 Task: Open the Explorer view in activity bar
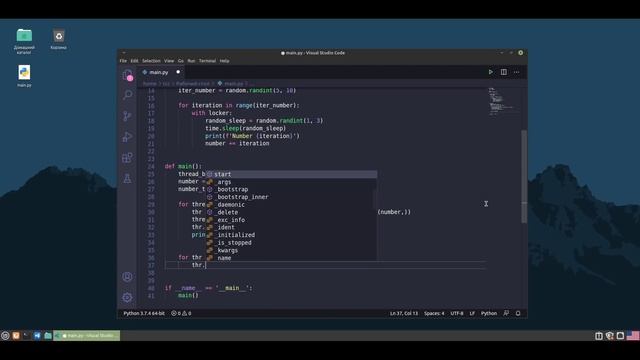click(127, 75)
